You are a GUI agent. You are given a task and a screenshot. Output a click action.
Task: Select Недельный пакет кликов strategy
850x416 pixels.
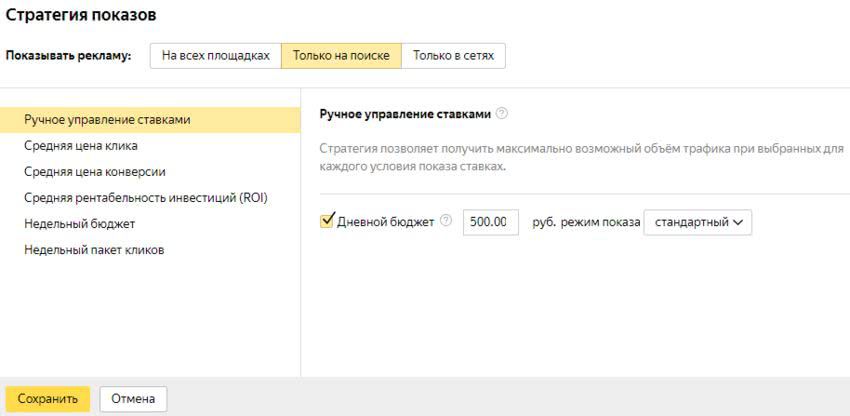tap(94, 250)
